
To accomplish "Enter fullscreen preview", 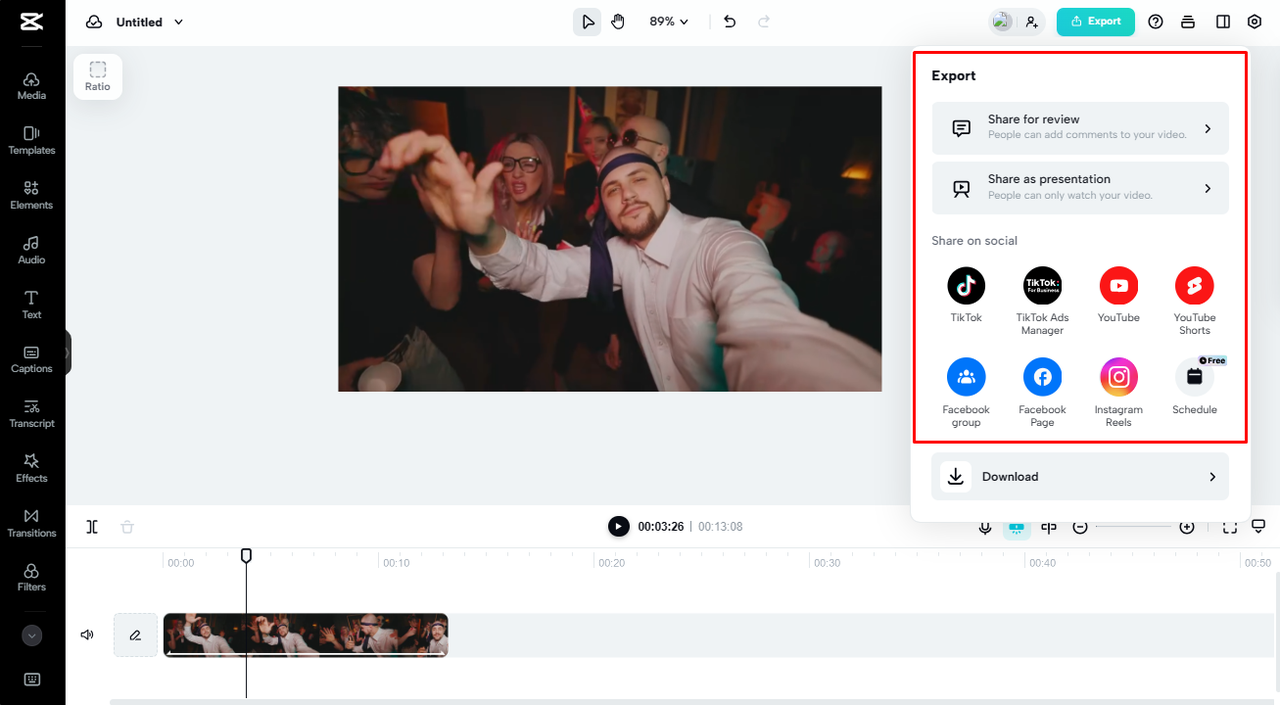I will (1230, 527).
